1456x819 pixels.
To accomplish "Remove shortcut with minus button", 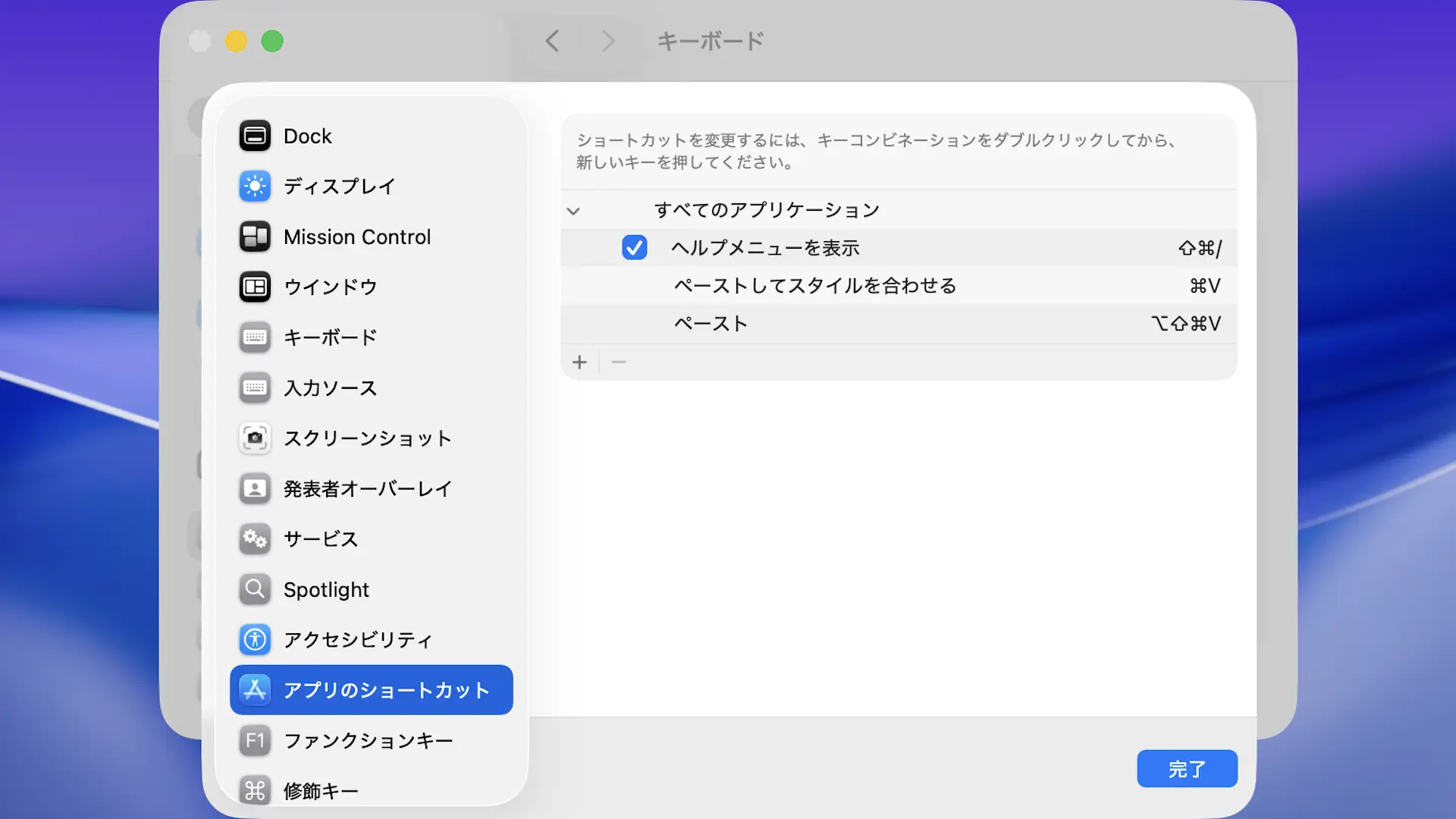I will 619,362.
